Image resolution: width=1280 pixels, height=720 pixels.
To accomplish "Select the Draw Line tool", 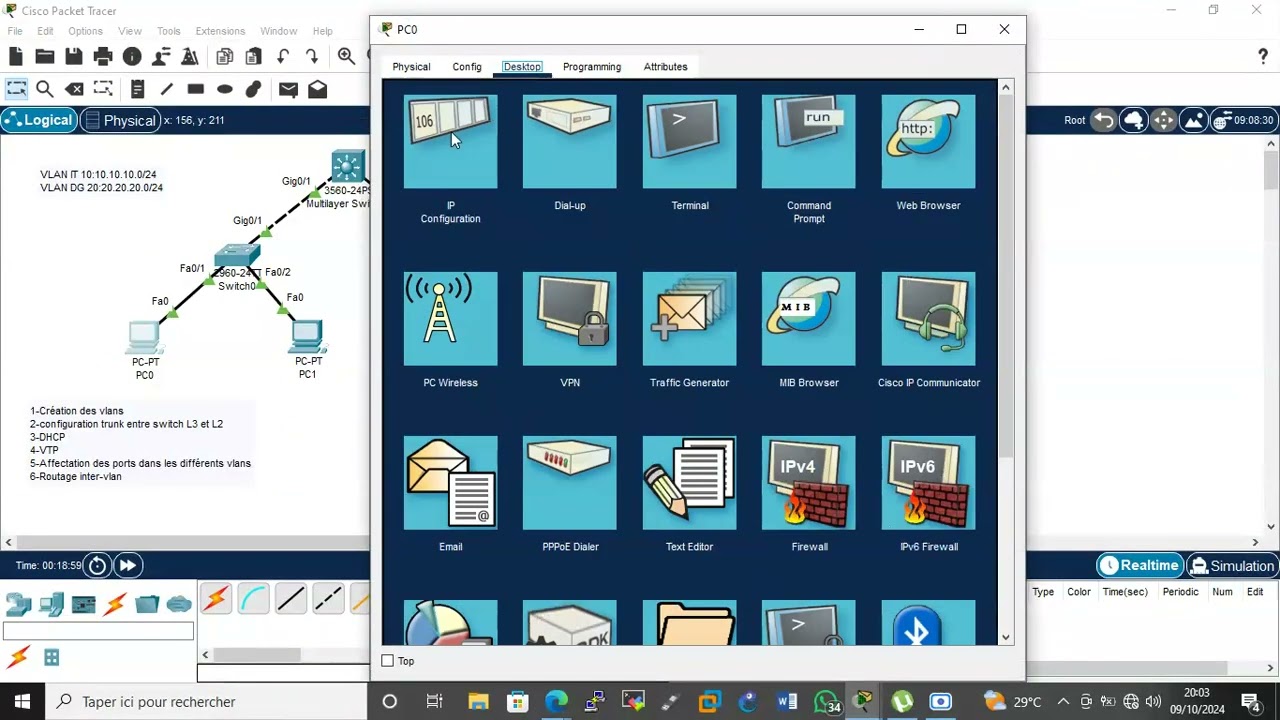I will [166, 89].
